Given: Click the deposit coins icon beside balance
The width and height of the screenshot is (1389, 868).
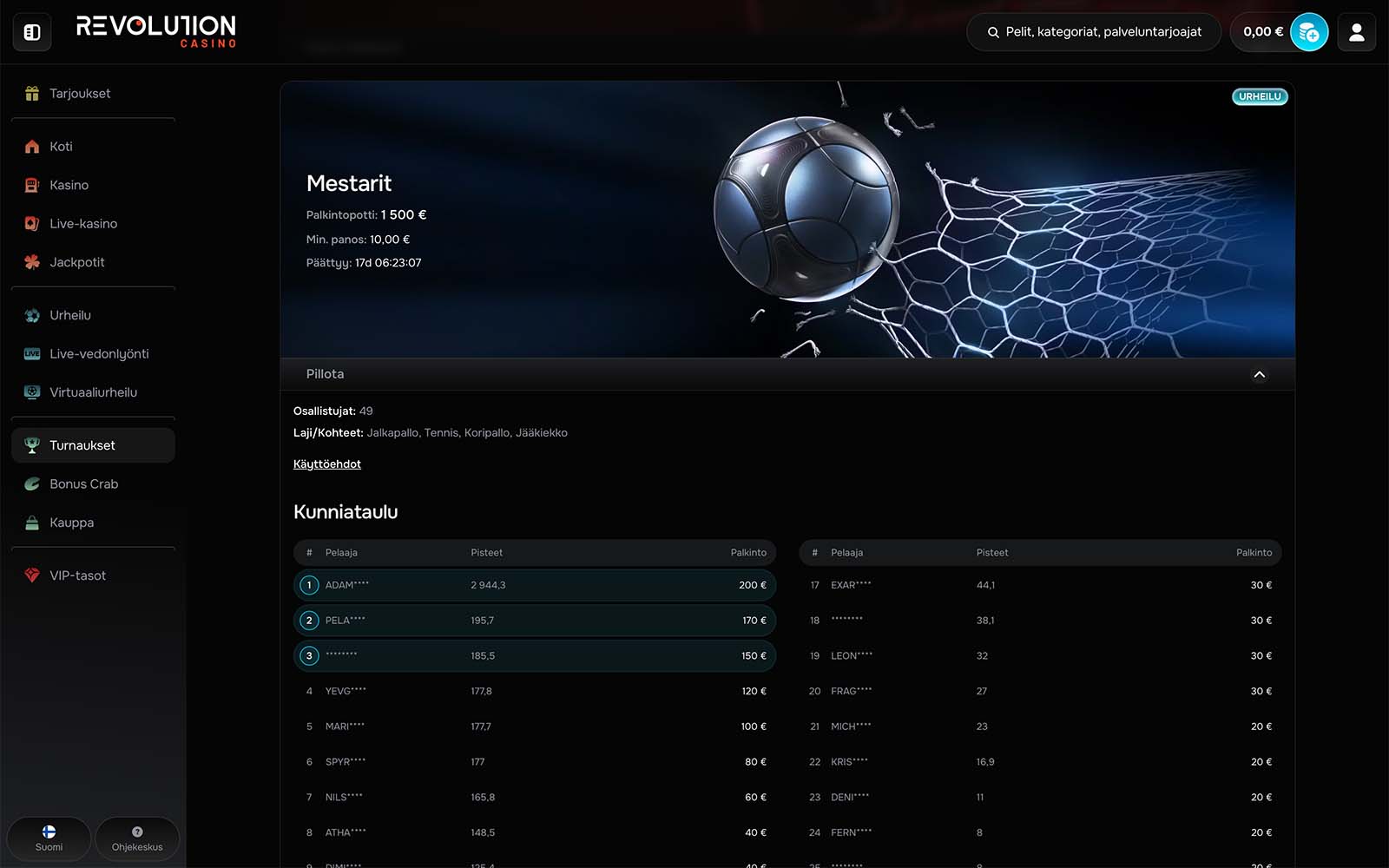Looking at the screenshot, I should pyautogui.click(x=1309, y=33).
